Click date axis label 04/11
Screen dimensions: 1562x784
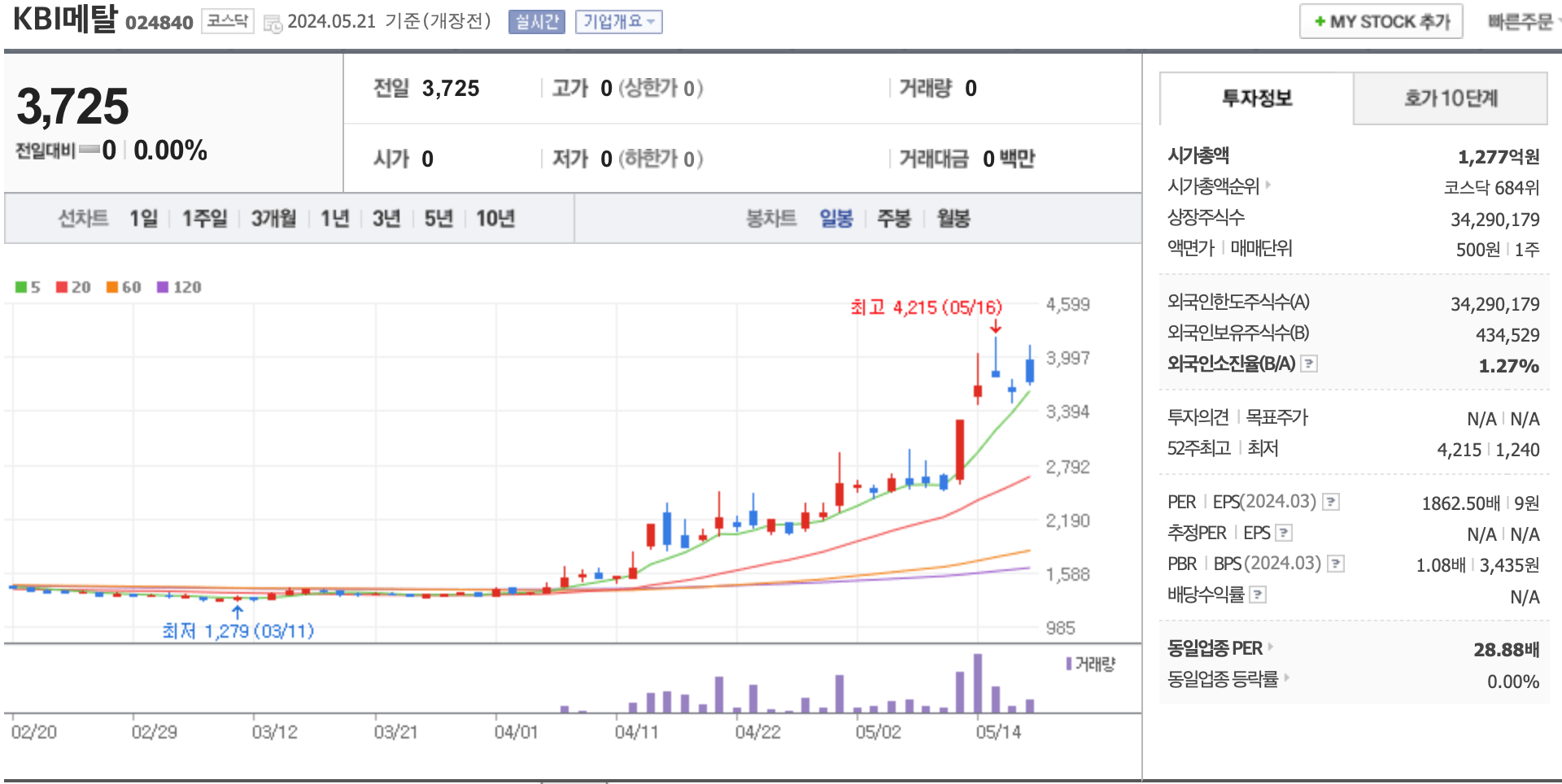pos(636,732)
